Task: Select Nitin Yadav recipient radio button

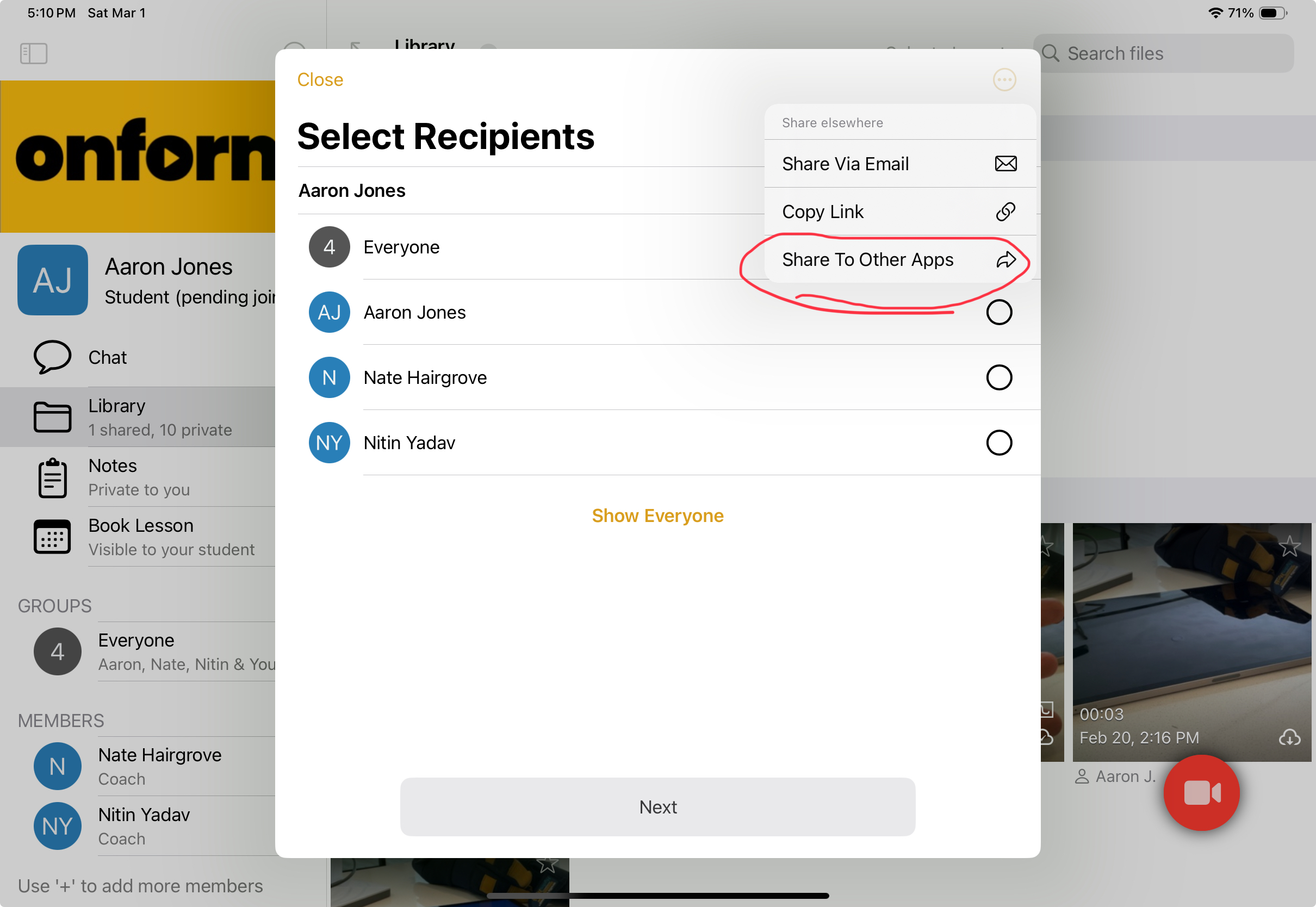Action: pos(998,443)
